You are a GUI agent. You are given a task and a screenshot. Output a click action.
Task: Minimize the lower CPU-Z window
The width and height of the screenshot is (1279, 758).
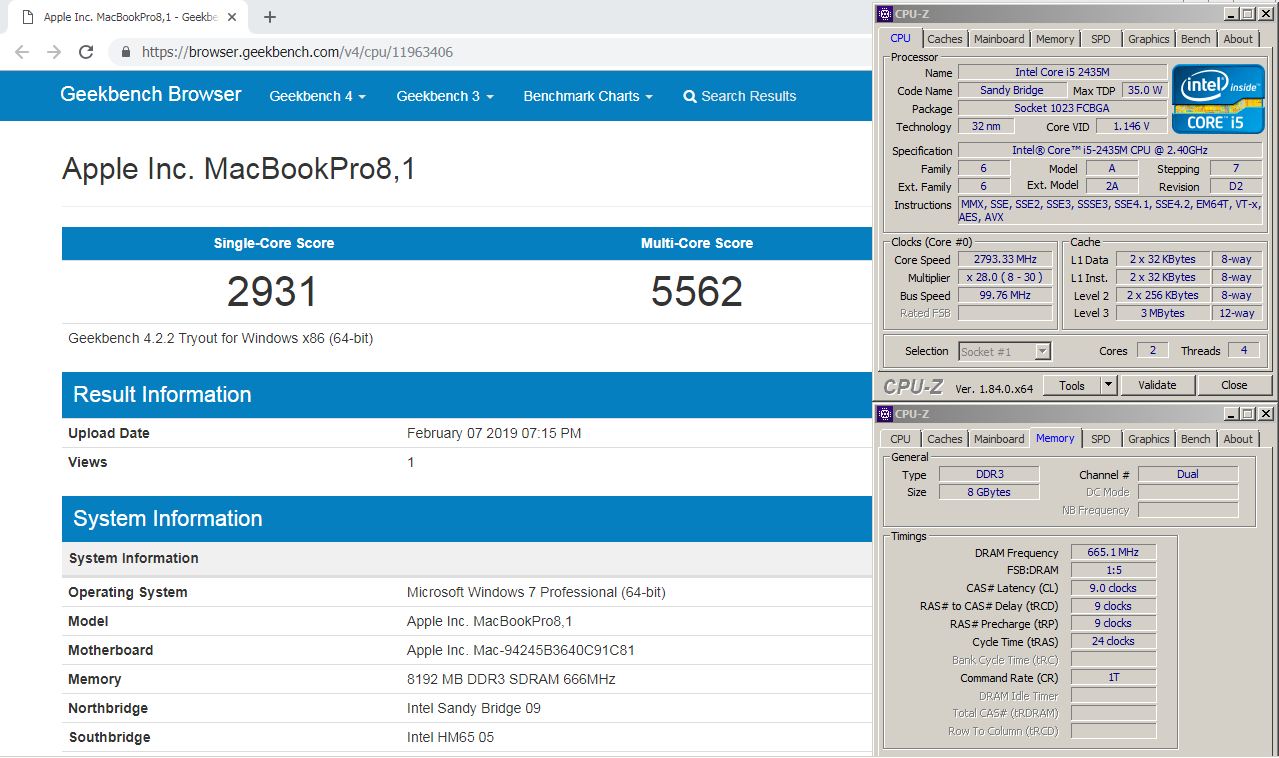click(x=1231, y=413)
